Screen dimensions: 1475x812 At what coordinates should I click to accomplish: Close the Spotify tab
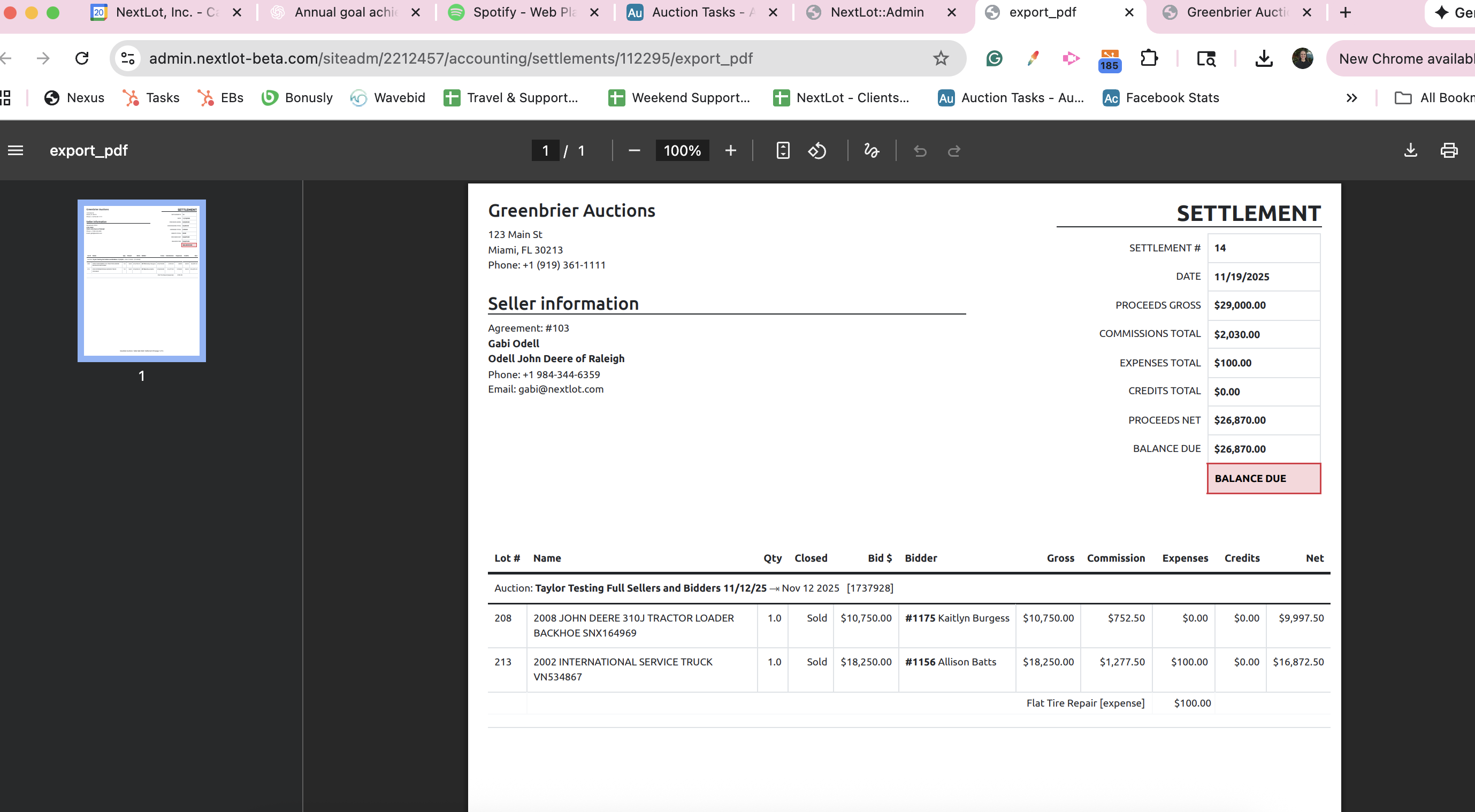point(594,13)
